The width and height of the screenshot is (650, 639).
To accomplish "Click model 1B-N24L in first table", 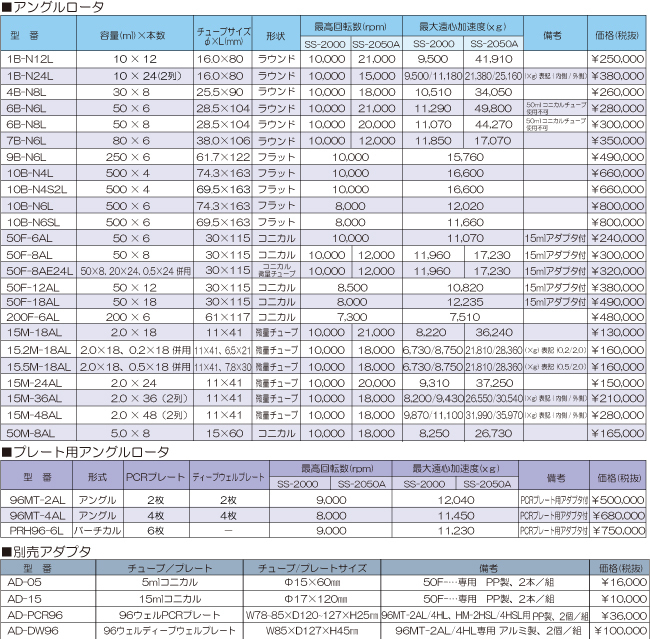I will click(30, 76).
